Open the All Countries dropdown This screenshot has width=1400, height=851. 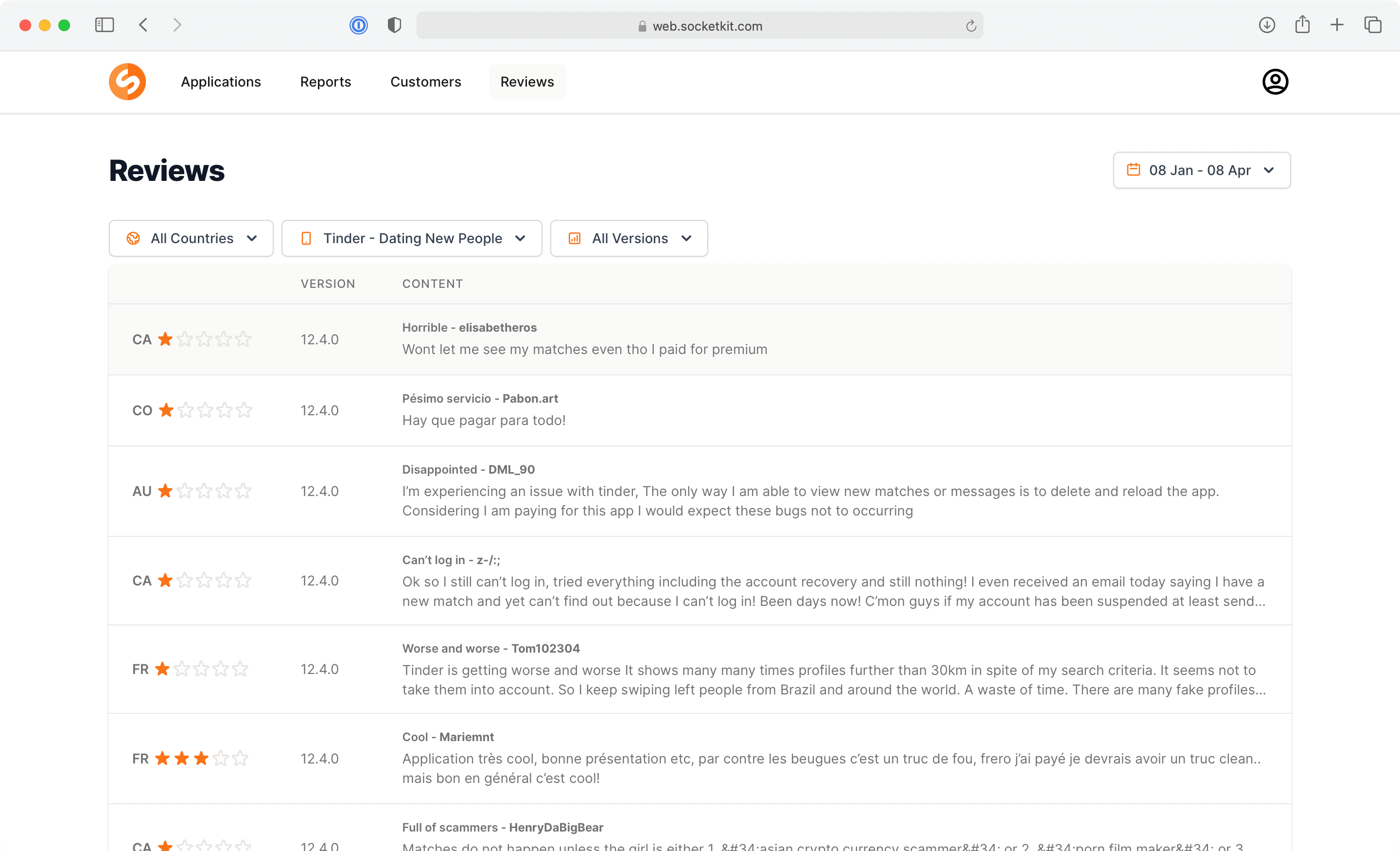pos(191,238)
